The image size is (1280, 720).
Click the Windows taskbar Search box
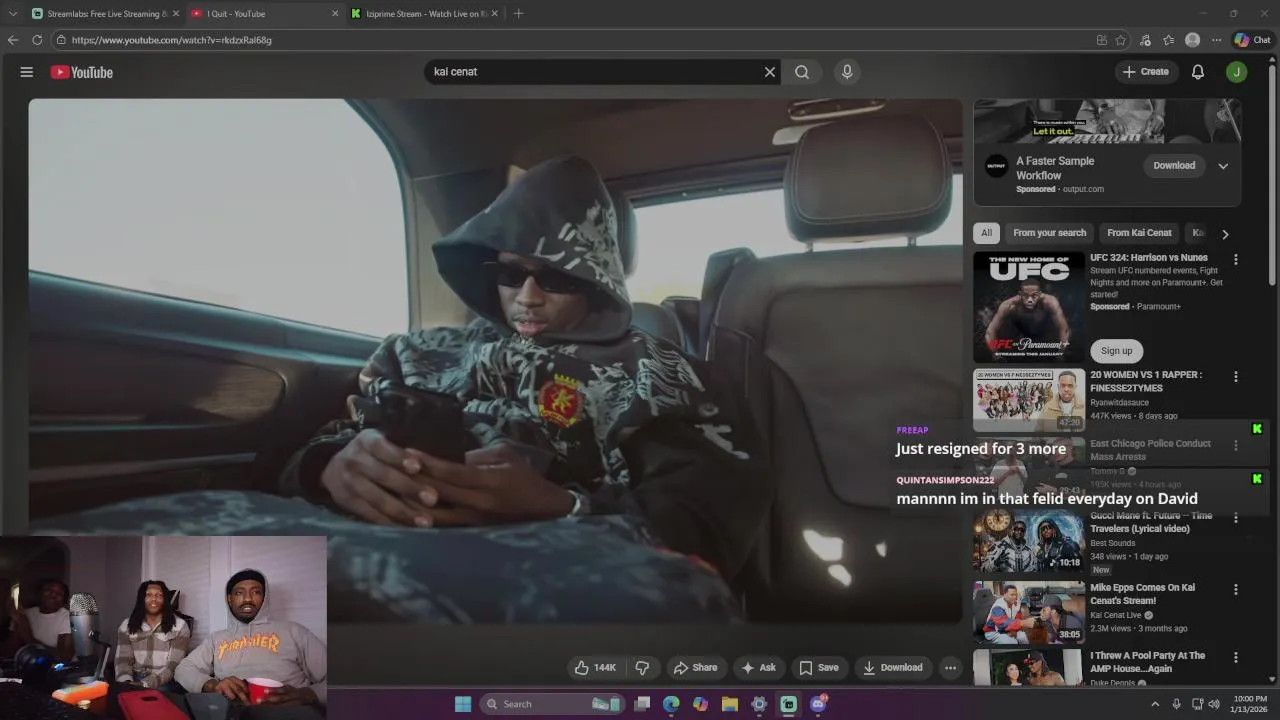pyautogui.click(x=552, y=704)
